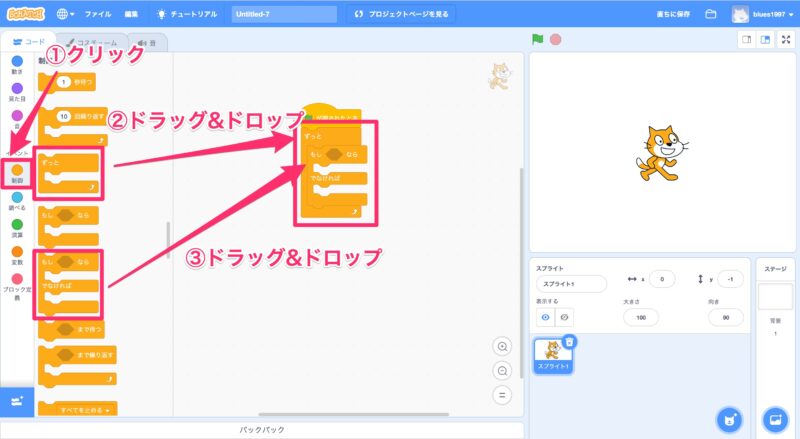Click the choose a backdrop button
Image resolution: width=800 pixels, height=439 pixels.
coord(775,418)
